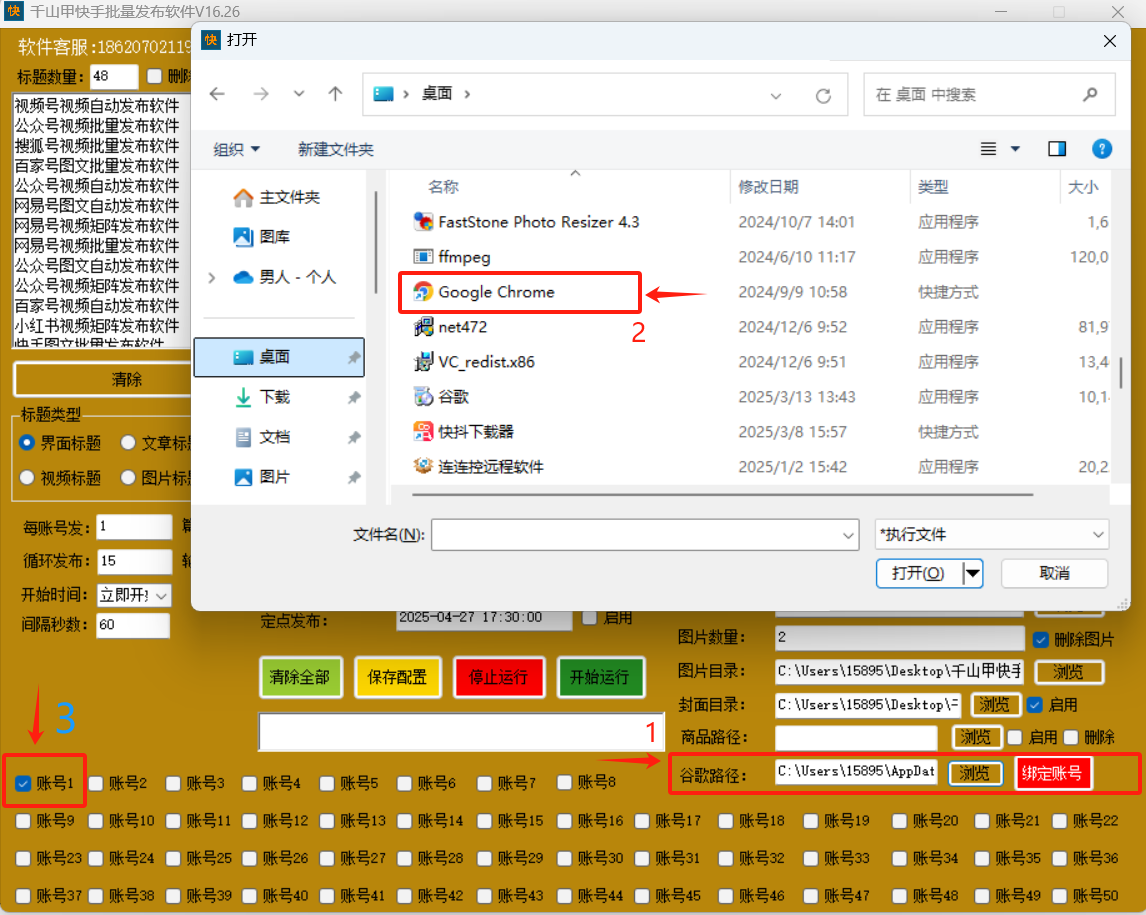Toggle the preview pane icon
This screenshot has width=1146, height=915.
tap(1057, 149)
